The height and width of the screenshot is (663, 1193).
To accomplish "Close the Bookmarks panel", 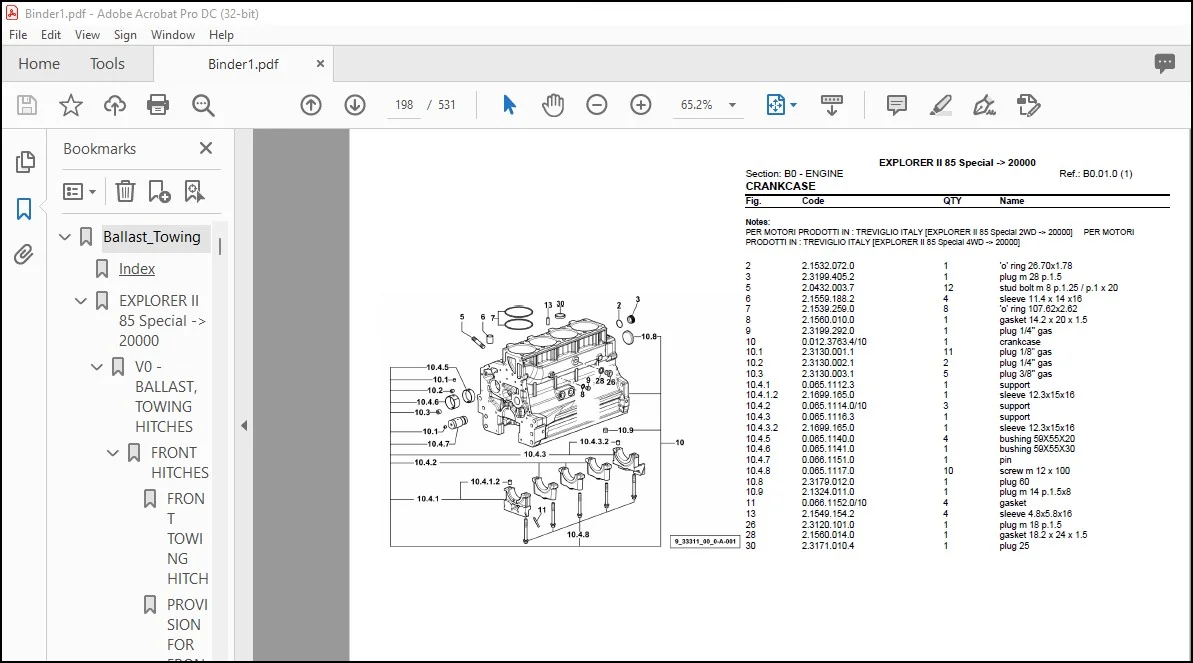I will (x=205, y=148).
